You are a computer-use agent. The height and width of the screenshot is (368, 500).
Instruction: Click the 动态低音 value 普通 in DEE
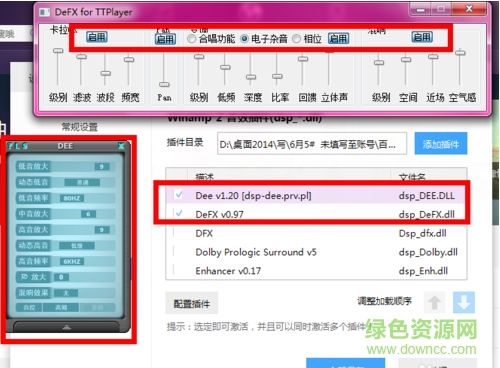click(x=82, y=182)
